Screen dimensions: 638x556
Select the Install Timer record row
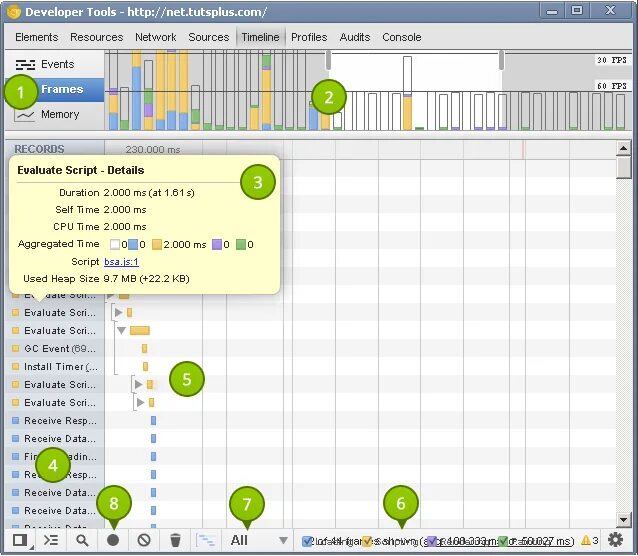click(55, 366)
